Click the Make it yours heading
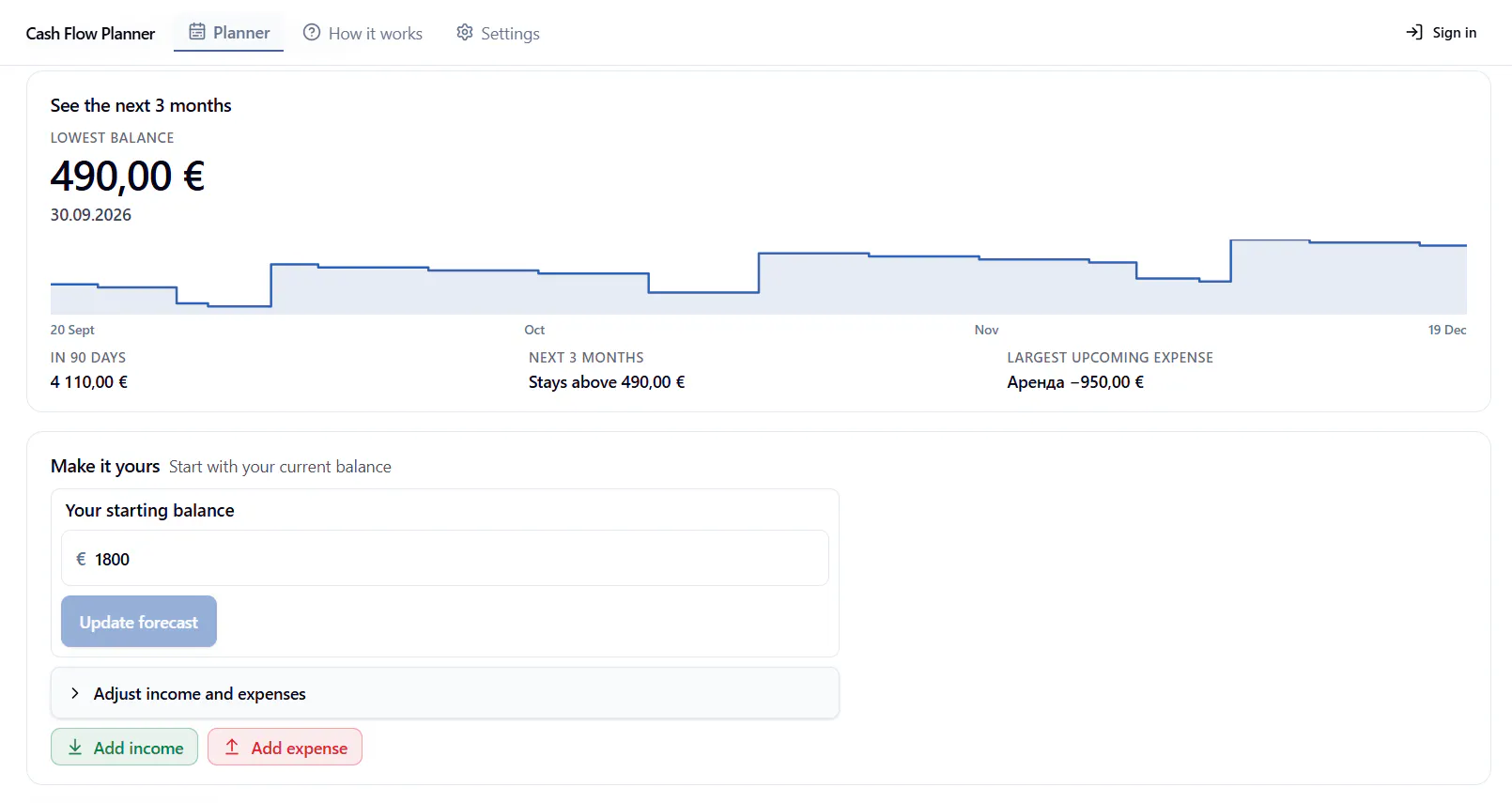 [x=105, y=466]
